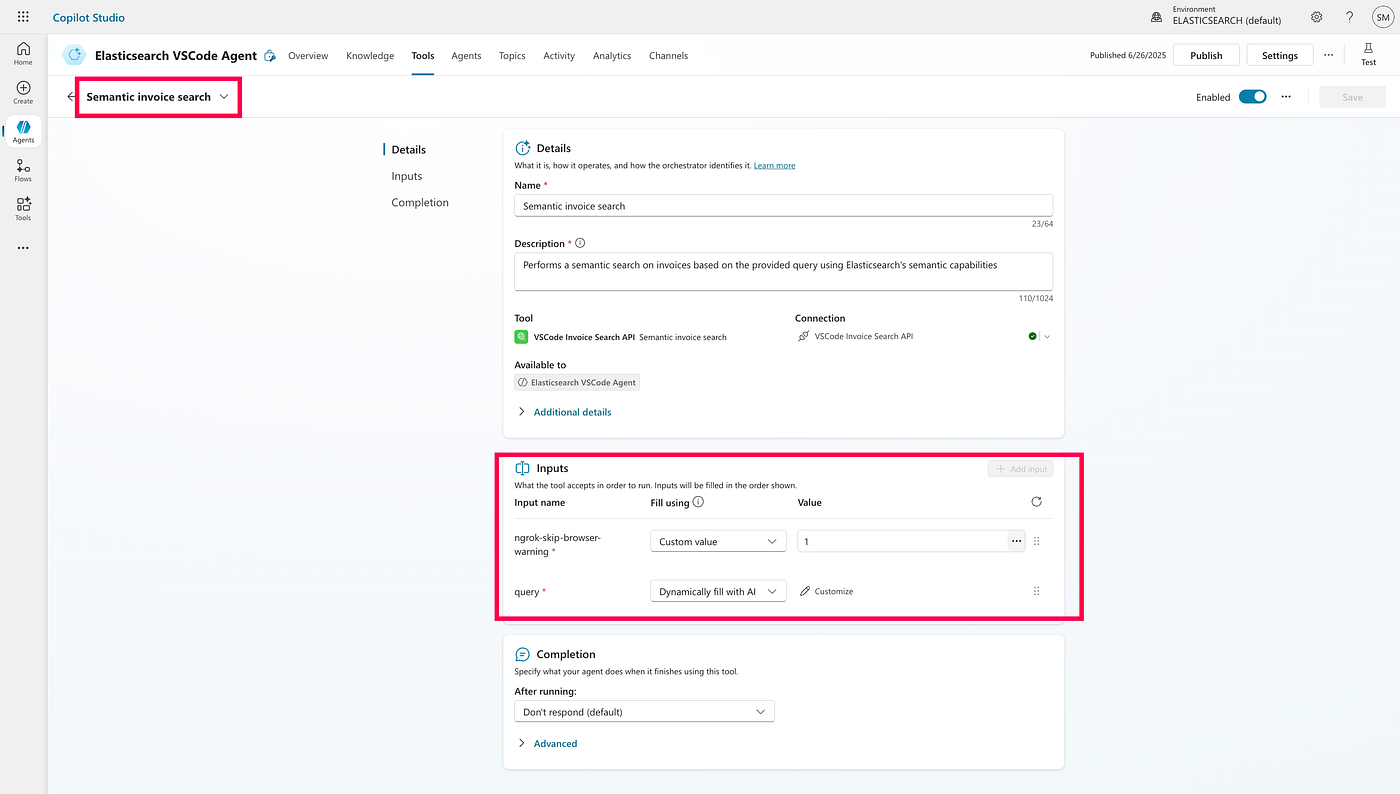The image size is (1400, 794).
Task: Open the Analytics tab
Action: 611,55
